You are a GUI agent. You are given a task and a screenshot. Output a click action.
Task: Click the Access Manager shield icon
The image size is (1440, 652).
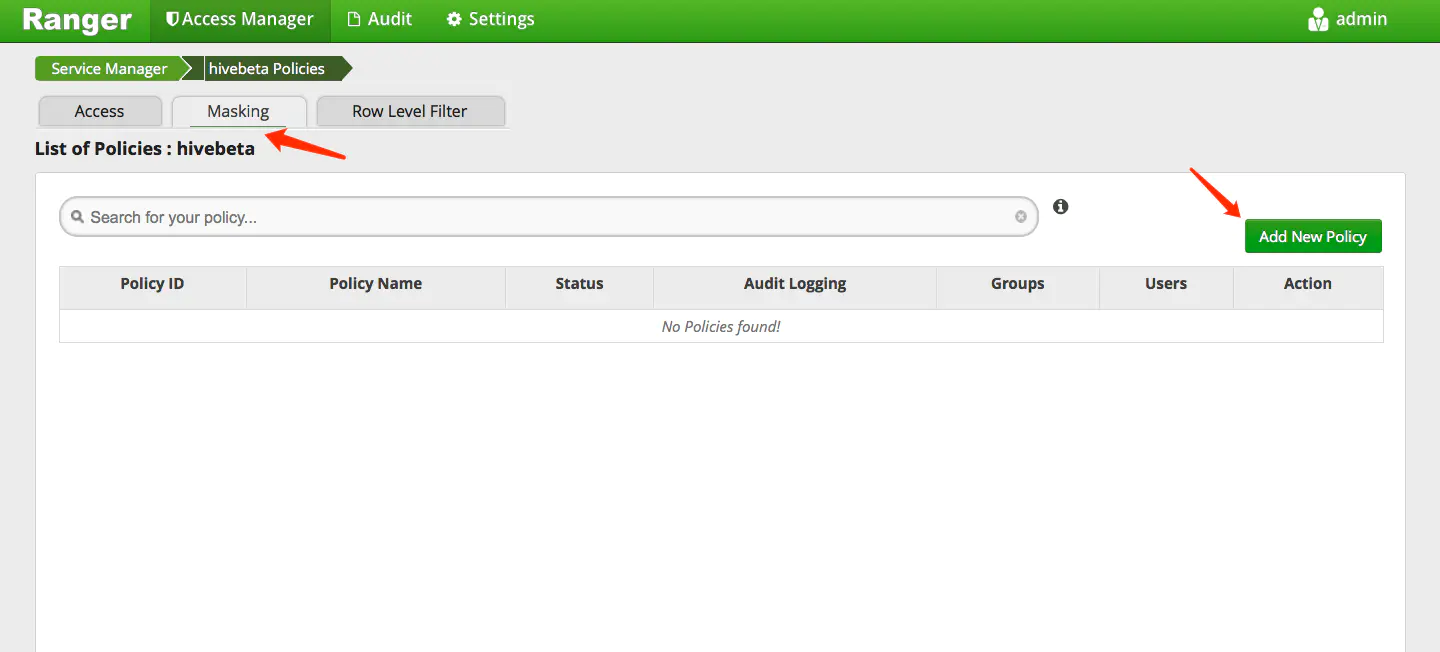(172, 20)
